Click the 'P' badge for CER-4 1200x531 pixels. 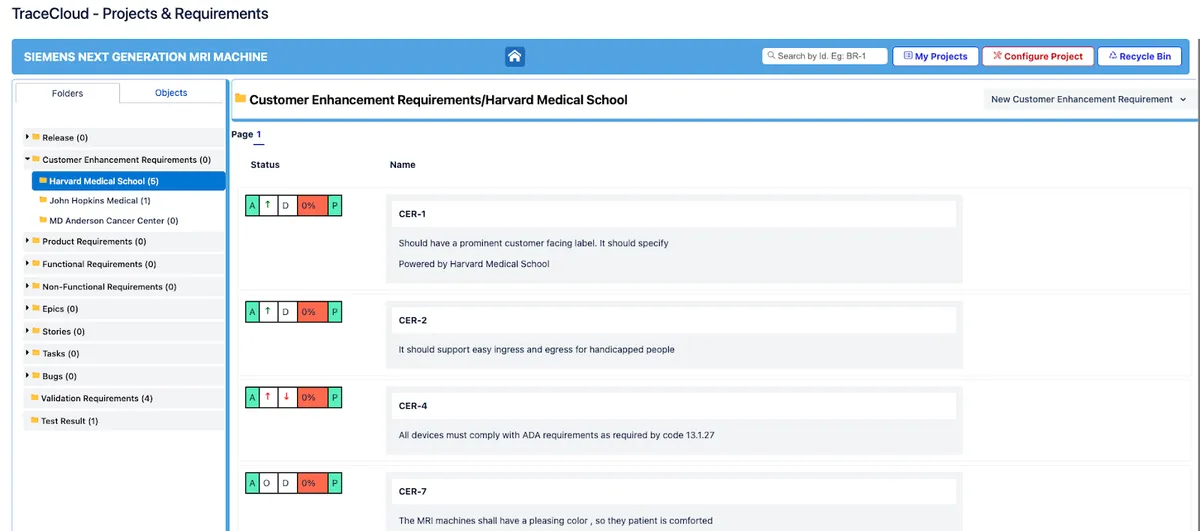(335, 397)
